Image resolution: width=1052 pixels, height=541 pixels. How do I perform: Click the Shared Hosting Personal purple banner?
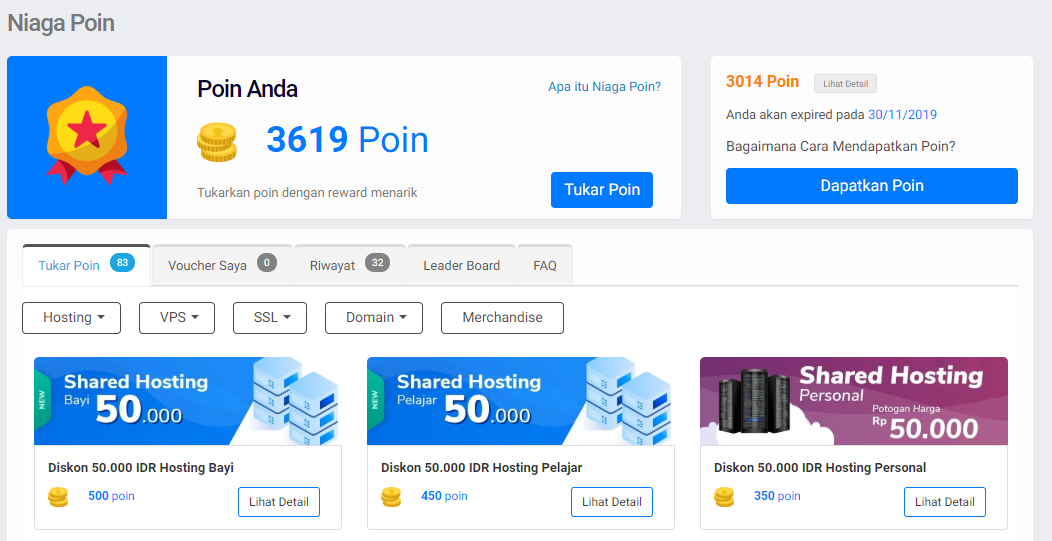coord(853,401)
